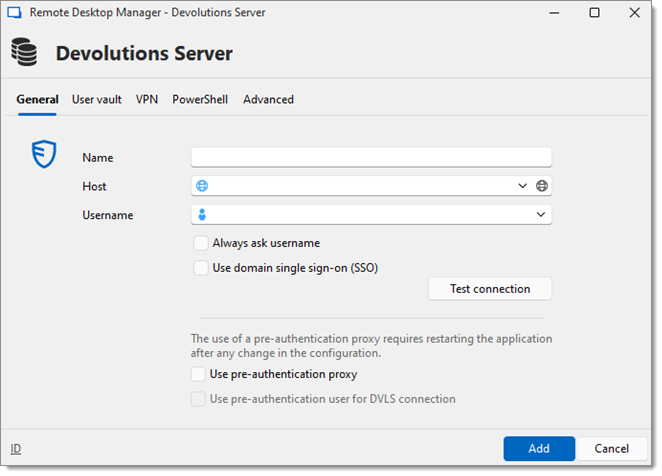Check Use pre-authentication proxy
662x476 pixels.
[x=198, y=374]
